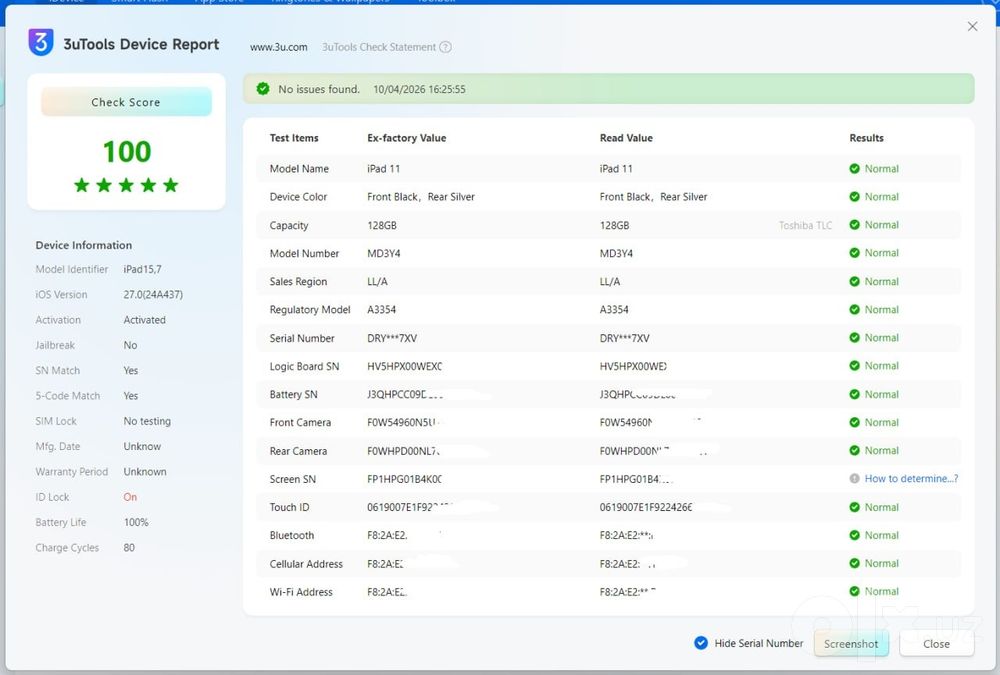The height and width of the screenshot is (675, 1000).
Task: Click the Close button at bottom
Action: (936, 644)
